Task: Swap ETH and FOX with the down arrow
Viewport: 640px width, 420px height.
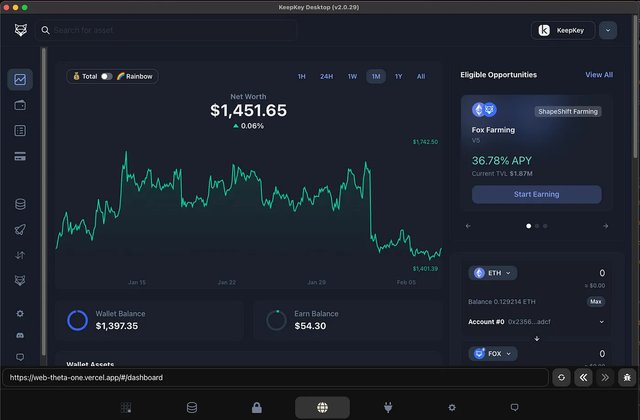Action: tap(537, 339)
